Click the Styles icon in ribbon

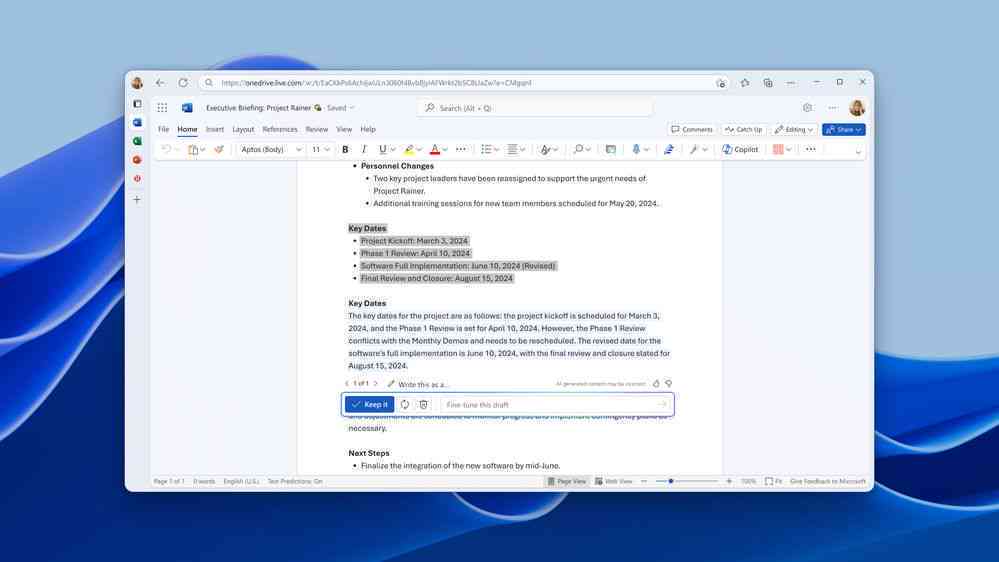545,149
